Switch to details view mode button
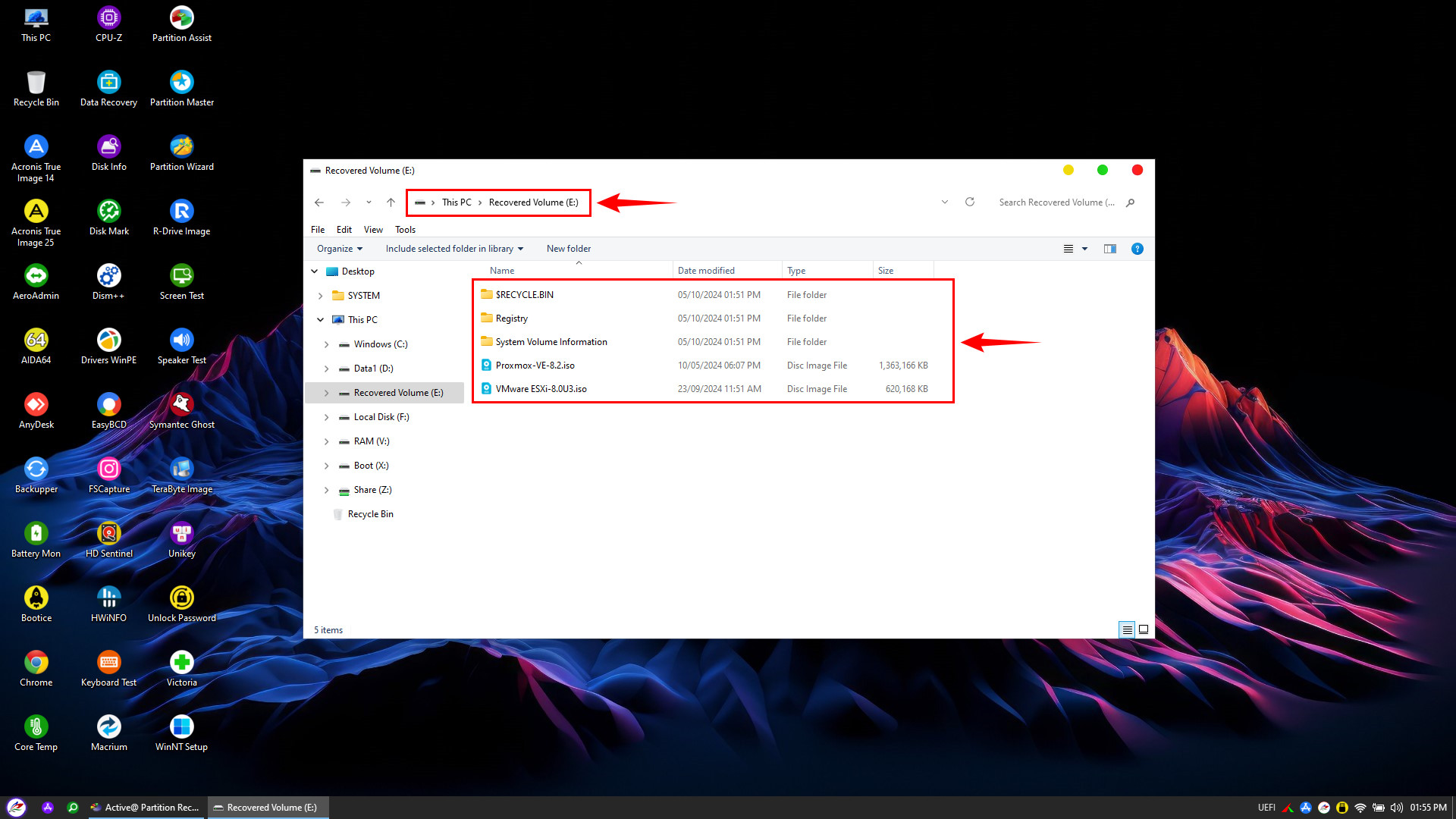 click(x=1127, y=629)
